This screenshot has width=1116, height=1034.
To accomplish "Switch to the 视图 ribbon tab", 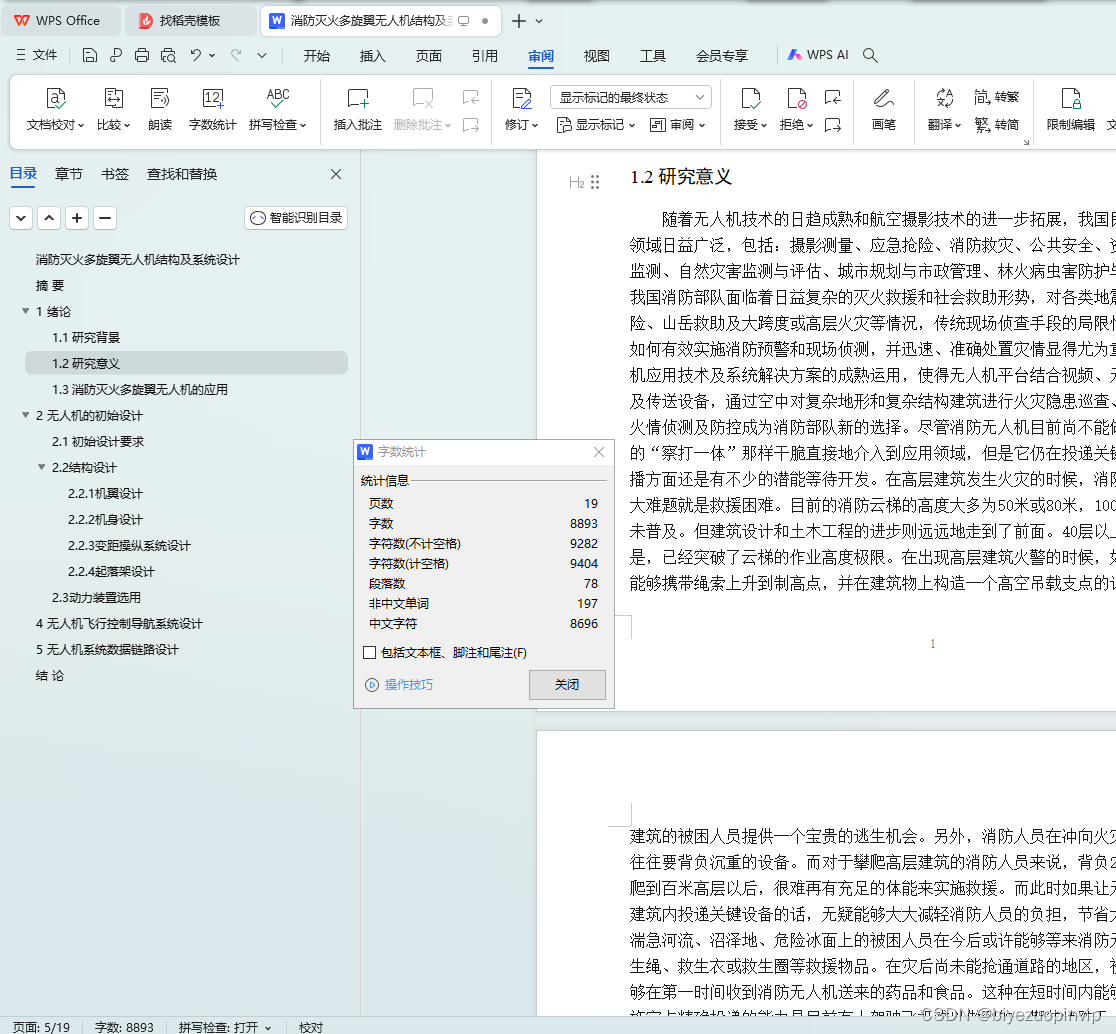I will (596, 56).
